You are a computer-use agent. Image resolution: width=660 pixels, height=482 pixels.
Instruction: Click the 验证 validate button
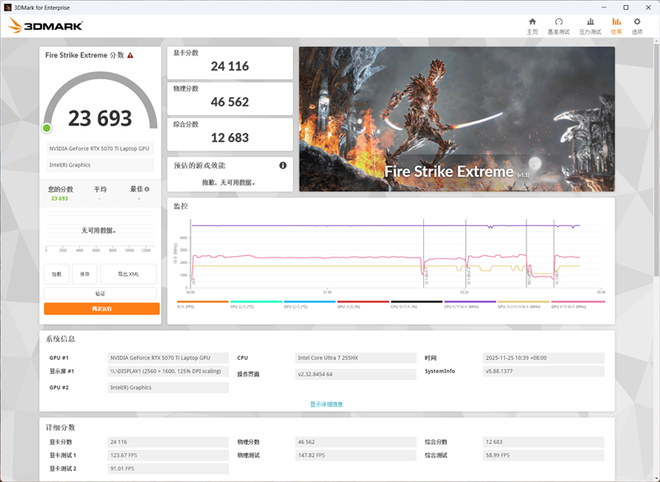click(x=100, y=293)
